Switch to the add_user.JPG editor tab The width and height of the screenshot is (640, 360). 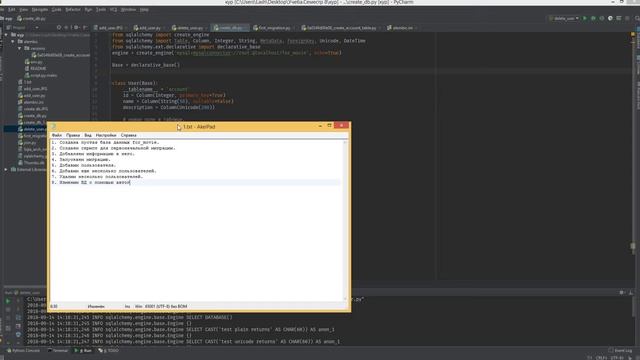[x=111, y=28]
